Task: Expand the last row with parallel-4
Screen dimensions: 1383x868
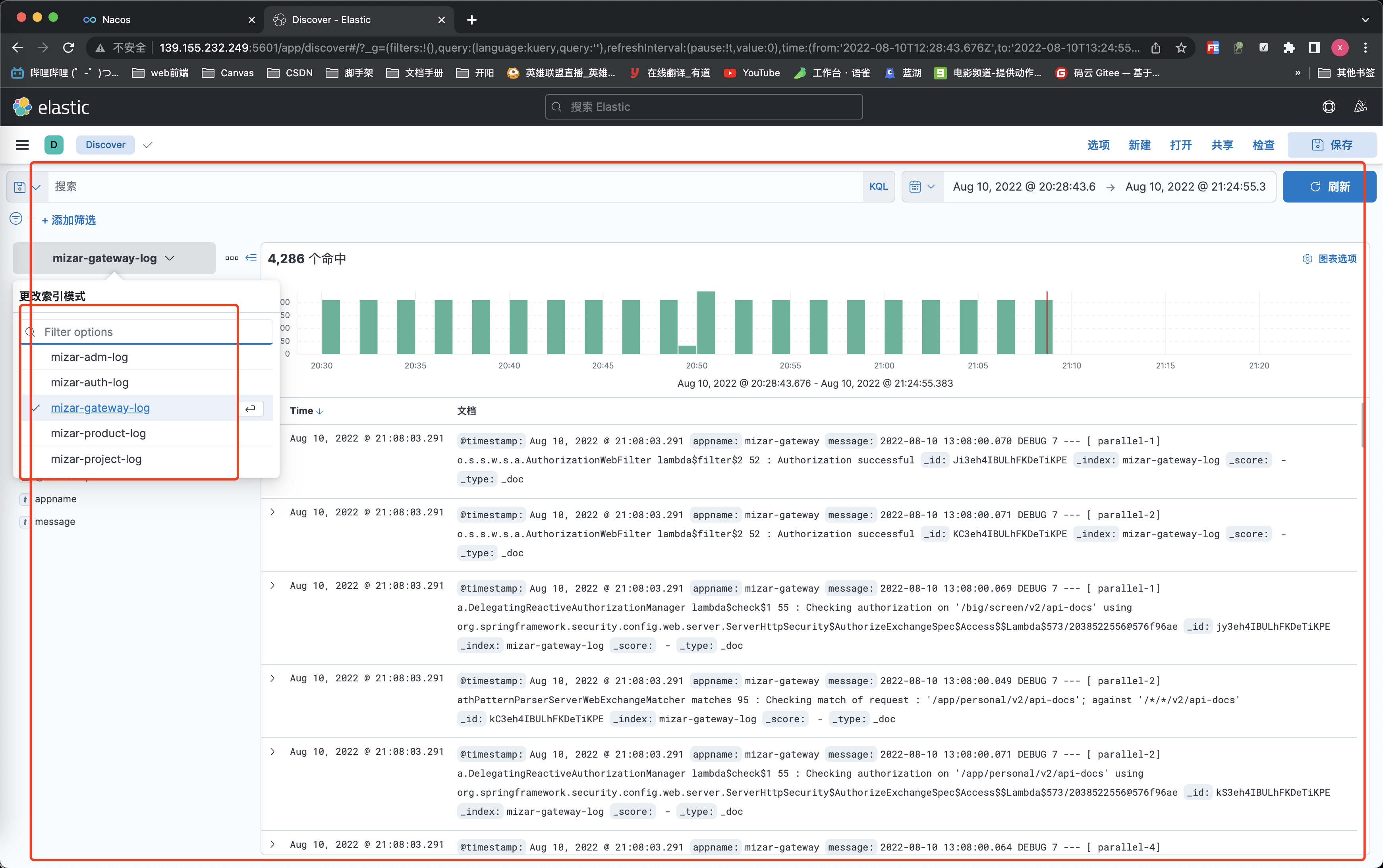Action: point(272,844)
